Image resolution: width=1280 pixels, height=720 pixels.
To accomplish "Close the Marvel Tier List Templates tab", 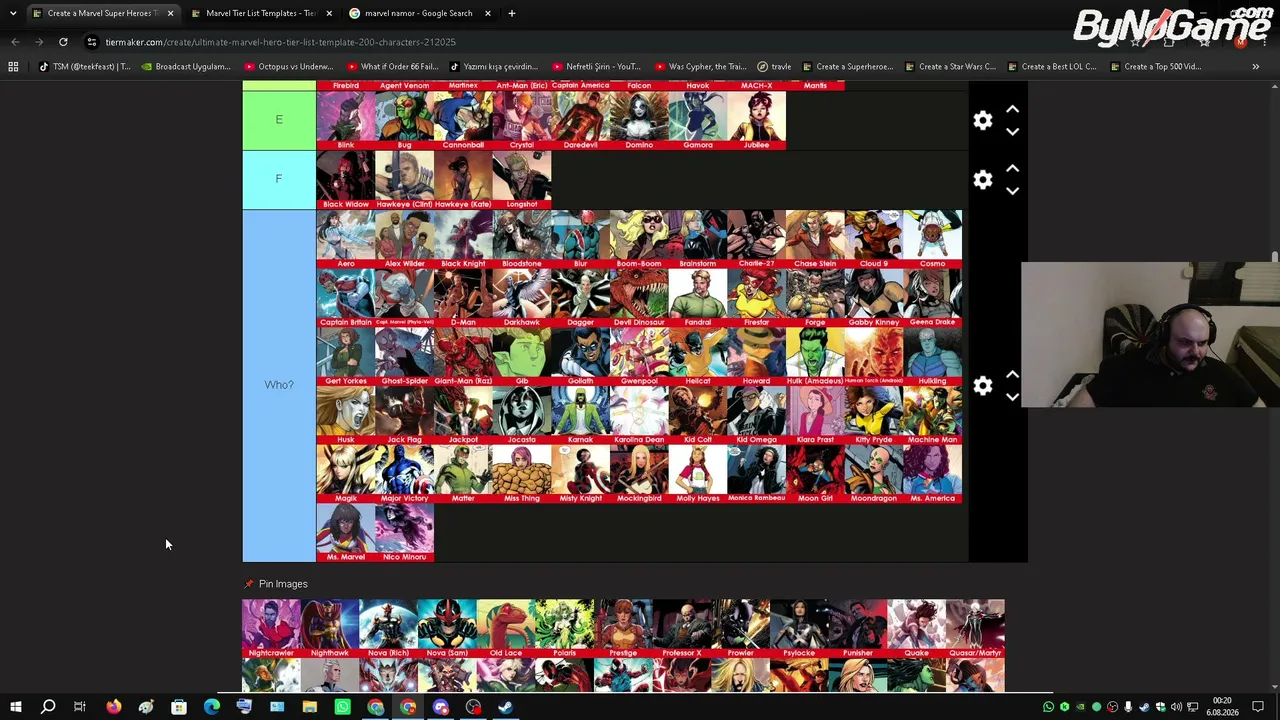I will coord(329,13).
